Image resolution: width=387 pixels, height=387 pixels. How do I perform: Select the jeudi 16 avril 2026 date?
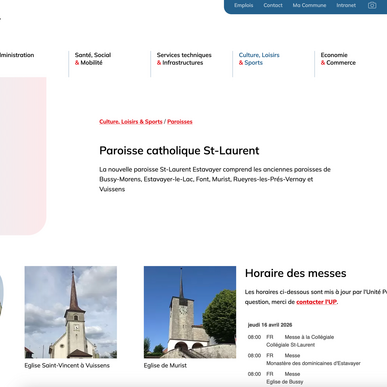pos(270,325)
